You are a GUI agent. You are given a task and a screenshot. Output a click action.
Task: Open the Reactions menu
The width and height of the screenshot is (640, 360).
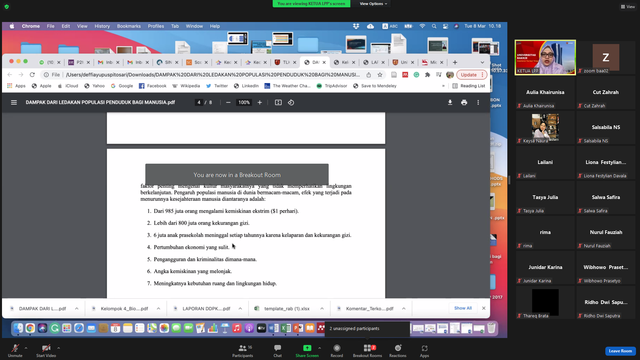pos(398,350)
